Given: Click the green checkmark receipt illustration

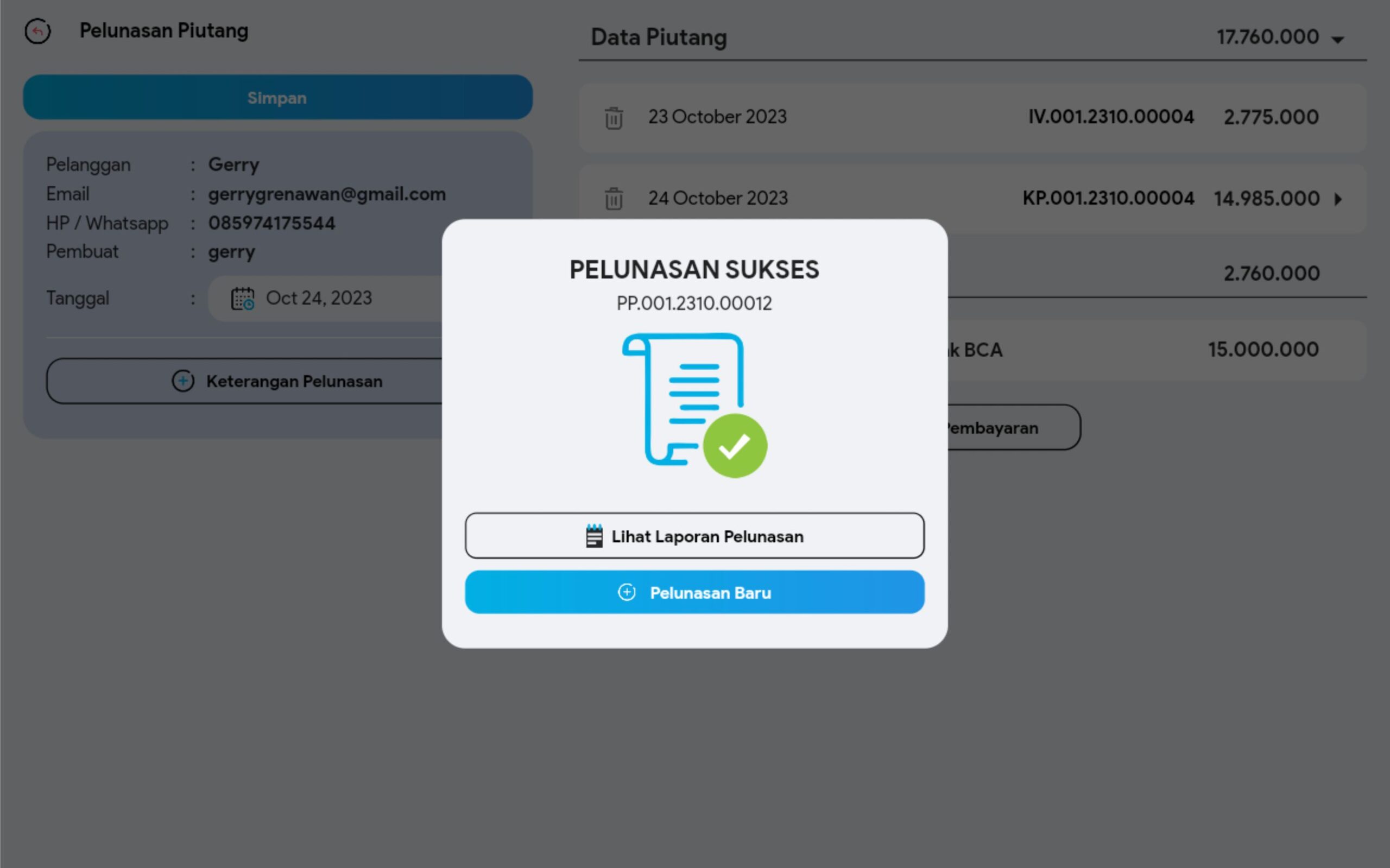Looking at the screenshot, I should (x=694, y=405).
